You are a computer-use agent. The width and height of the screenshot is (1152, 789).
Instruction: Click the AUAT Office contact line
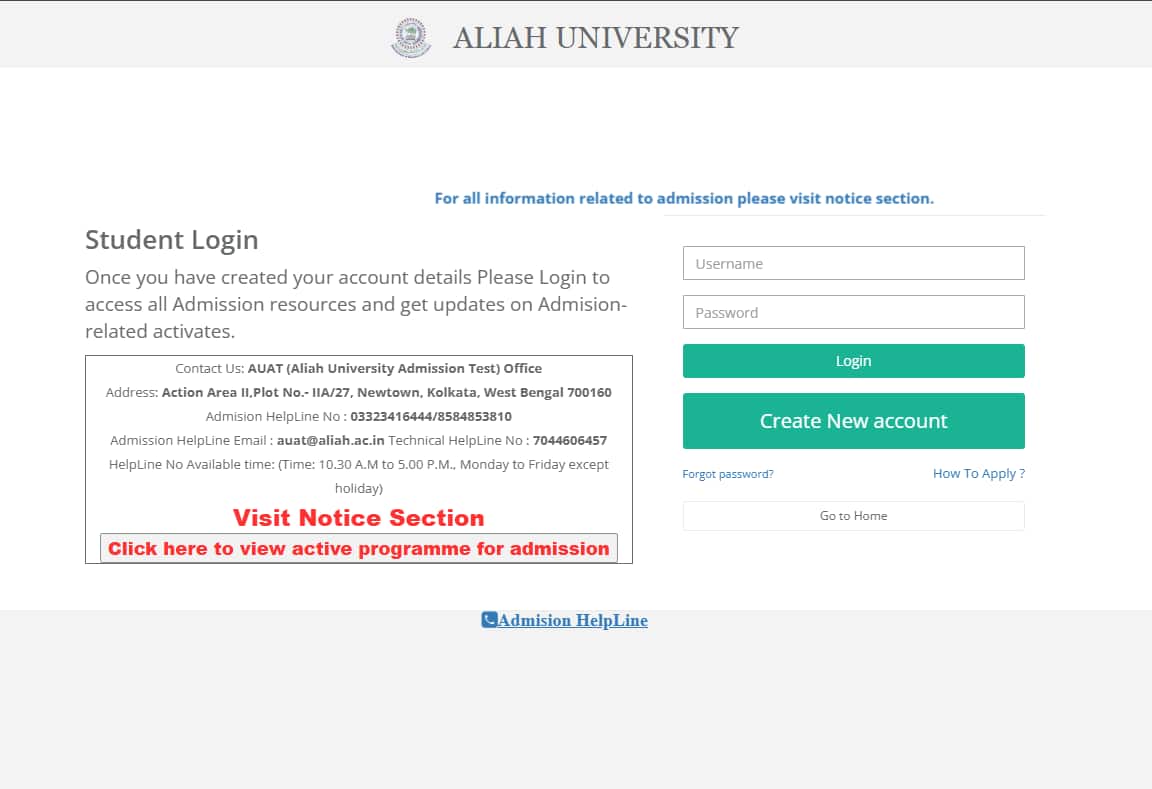(x=359, y=368)
